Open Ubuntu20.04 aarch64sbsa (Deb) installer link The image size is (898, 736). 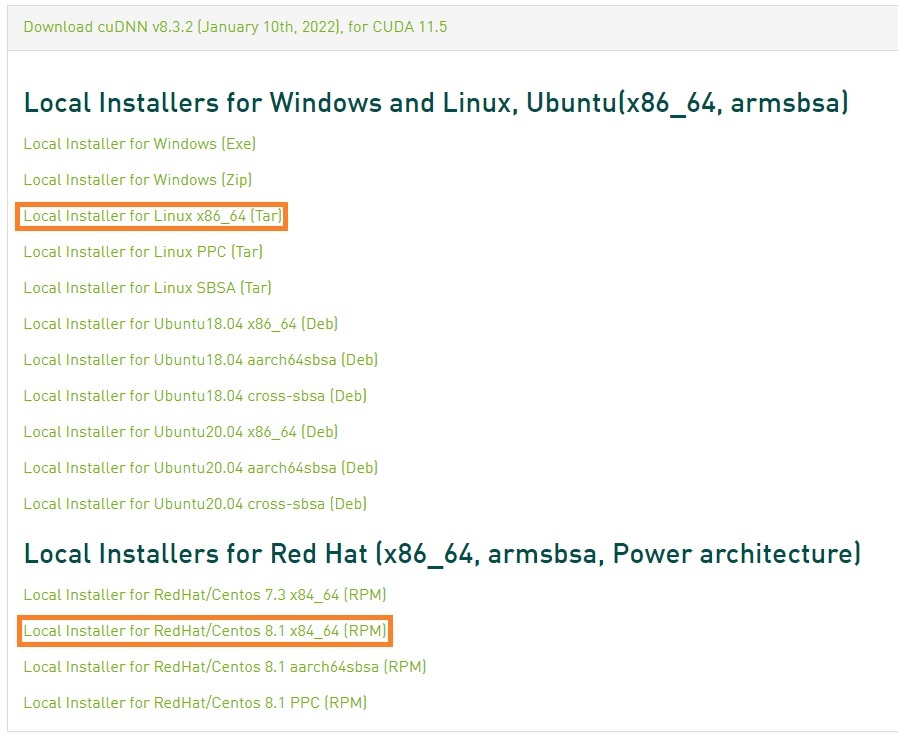point(200,468)
